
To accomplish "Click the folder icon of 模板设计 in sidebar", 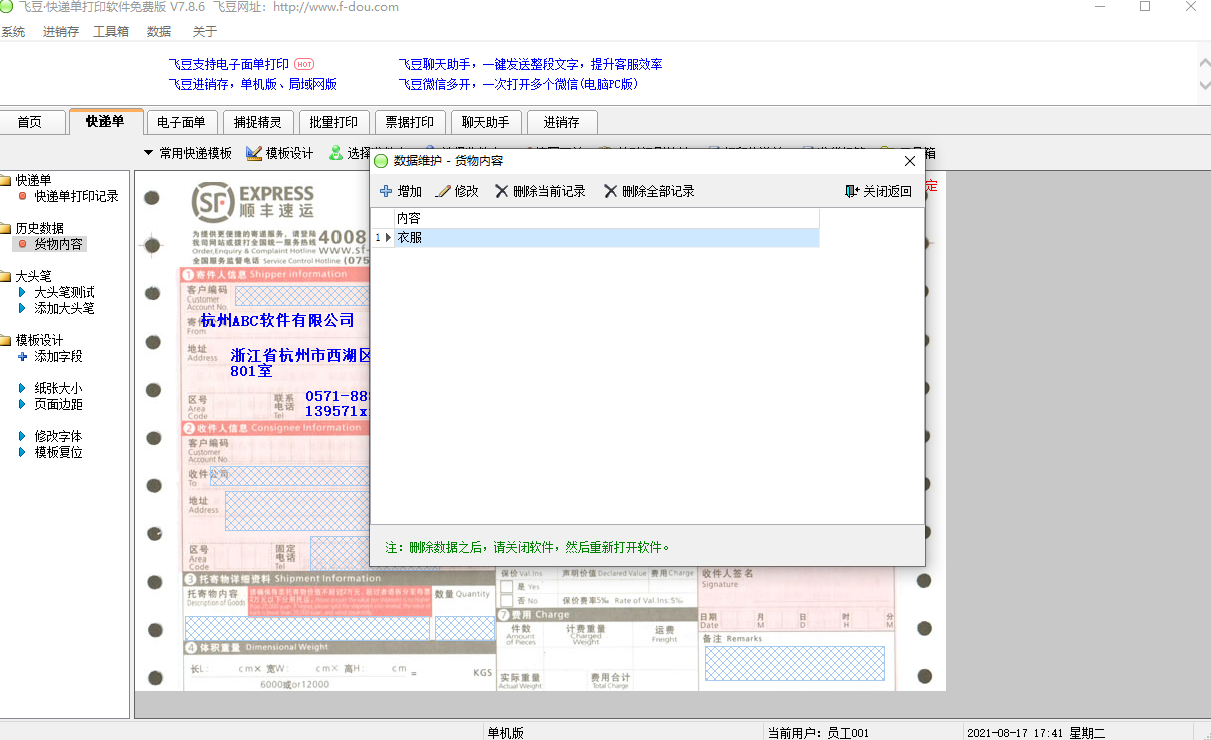I will (x=5, y=340).
